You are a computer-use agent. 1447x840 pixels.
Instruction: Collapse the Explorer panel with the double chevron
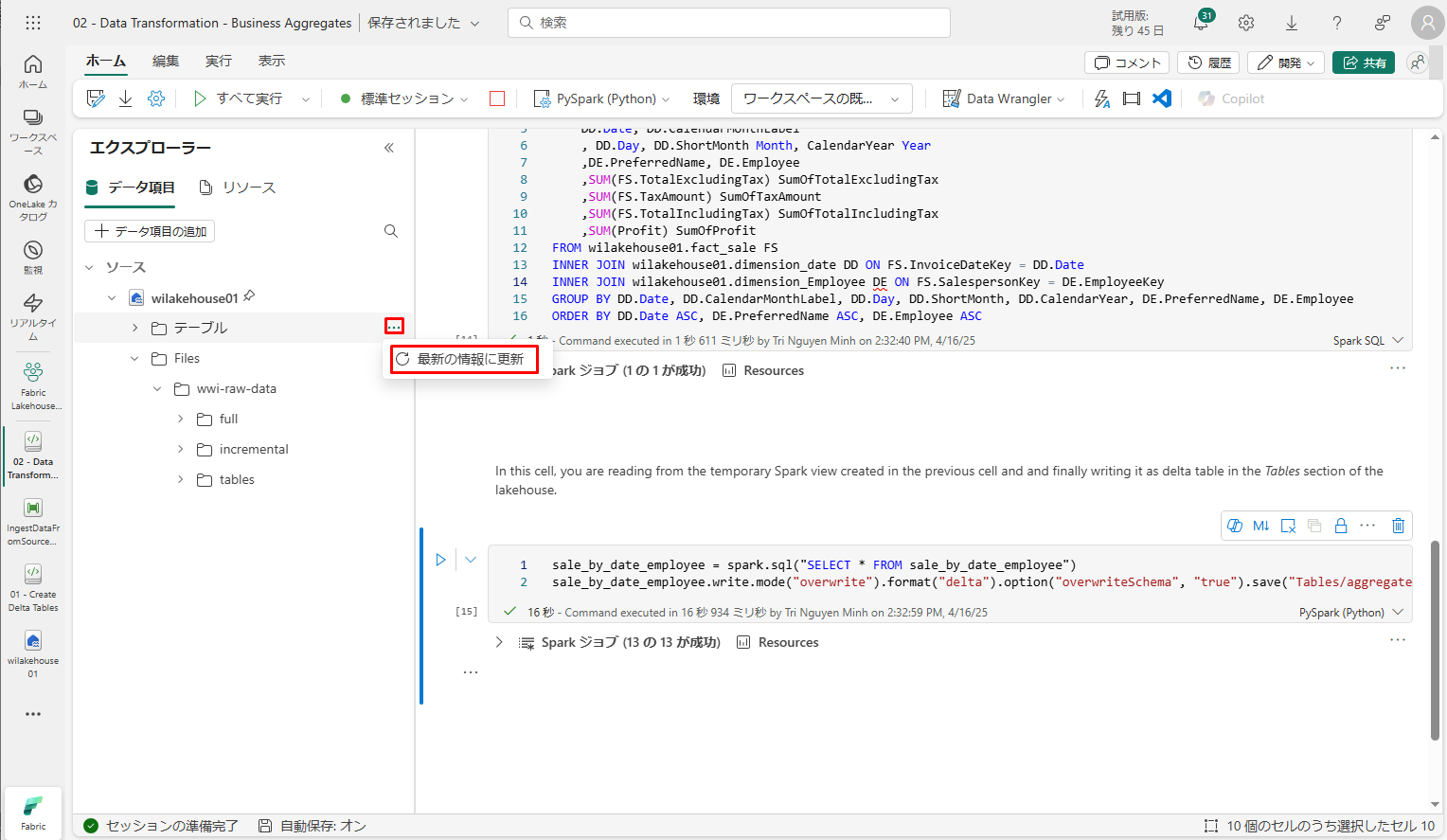coord(389,148)
